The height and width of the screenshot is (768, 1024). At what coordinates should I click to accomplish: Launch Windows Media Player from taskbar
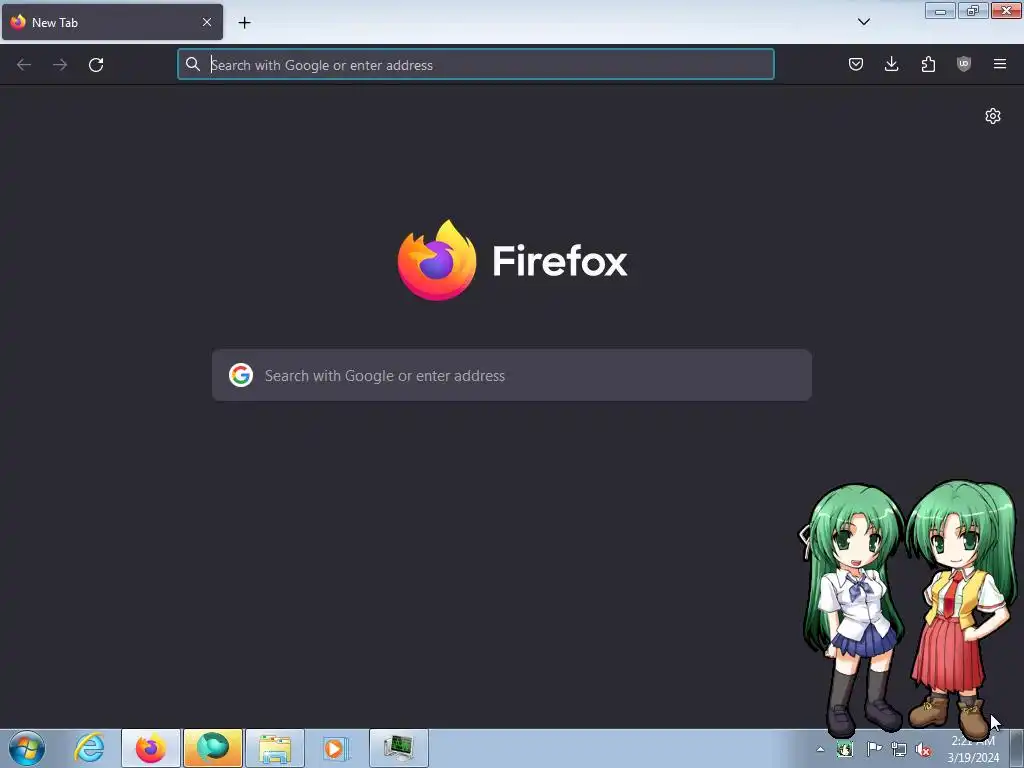coord(335,748)
